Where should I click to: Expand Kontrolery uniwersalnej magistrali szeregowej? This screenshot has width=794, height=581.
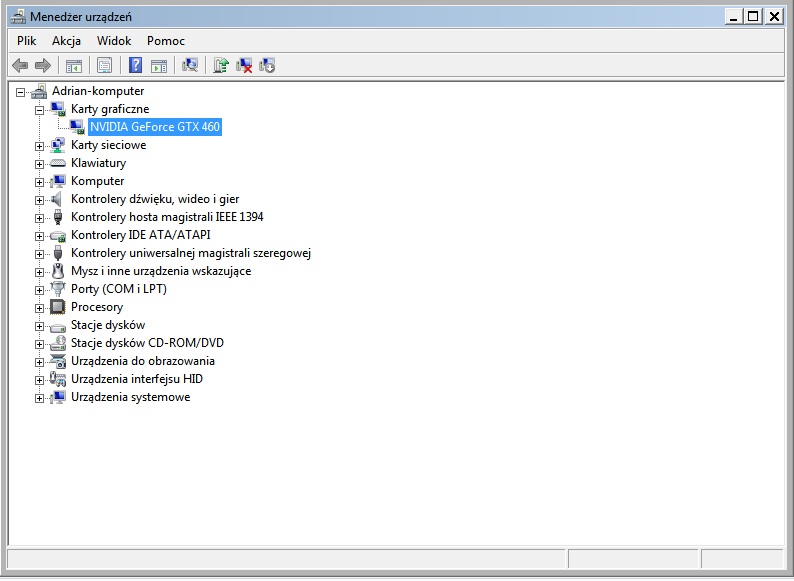39,254
